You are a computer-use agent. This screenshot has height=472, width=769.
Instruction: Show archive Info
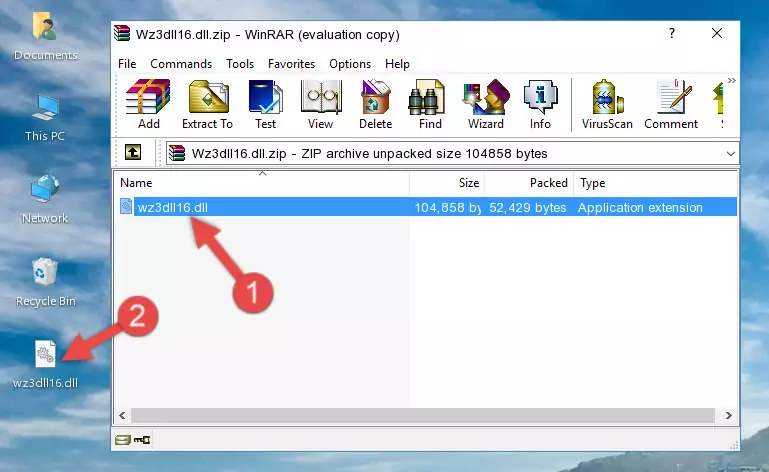pos(540,105)
